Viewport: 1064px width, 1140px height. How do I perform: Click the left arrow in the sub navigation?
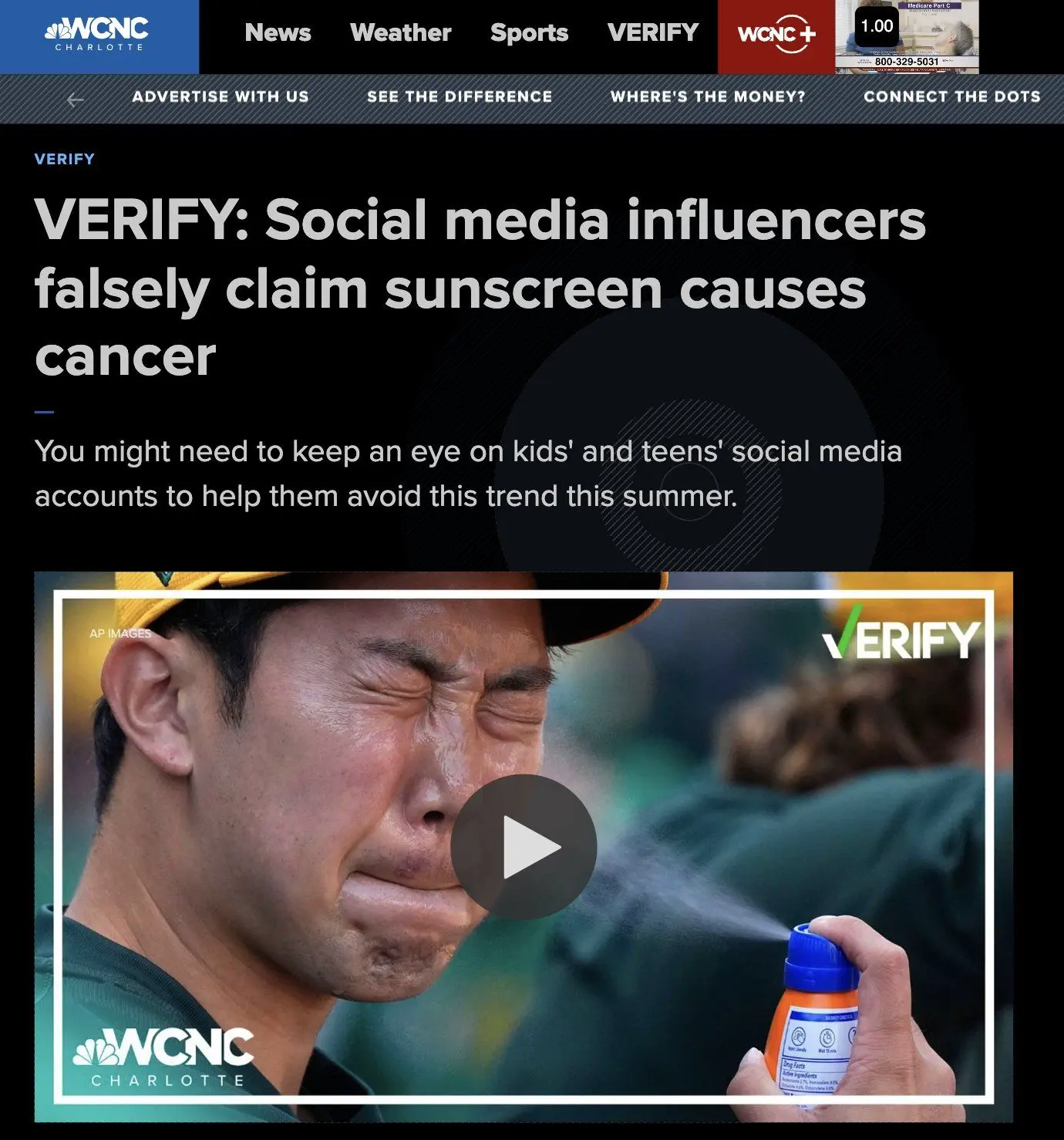point(75,99)
